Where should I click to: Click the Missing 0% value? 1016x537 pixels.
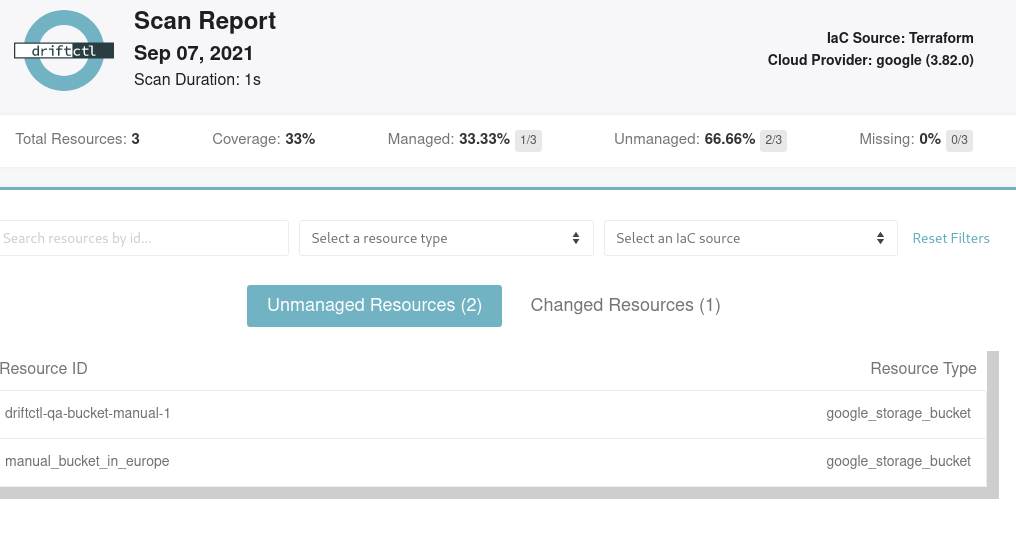click(930, 139)
